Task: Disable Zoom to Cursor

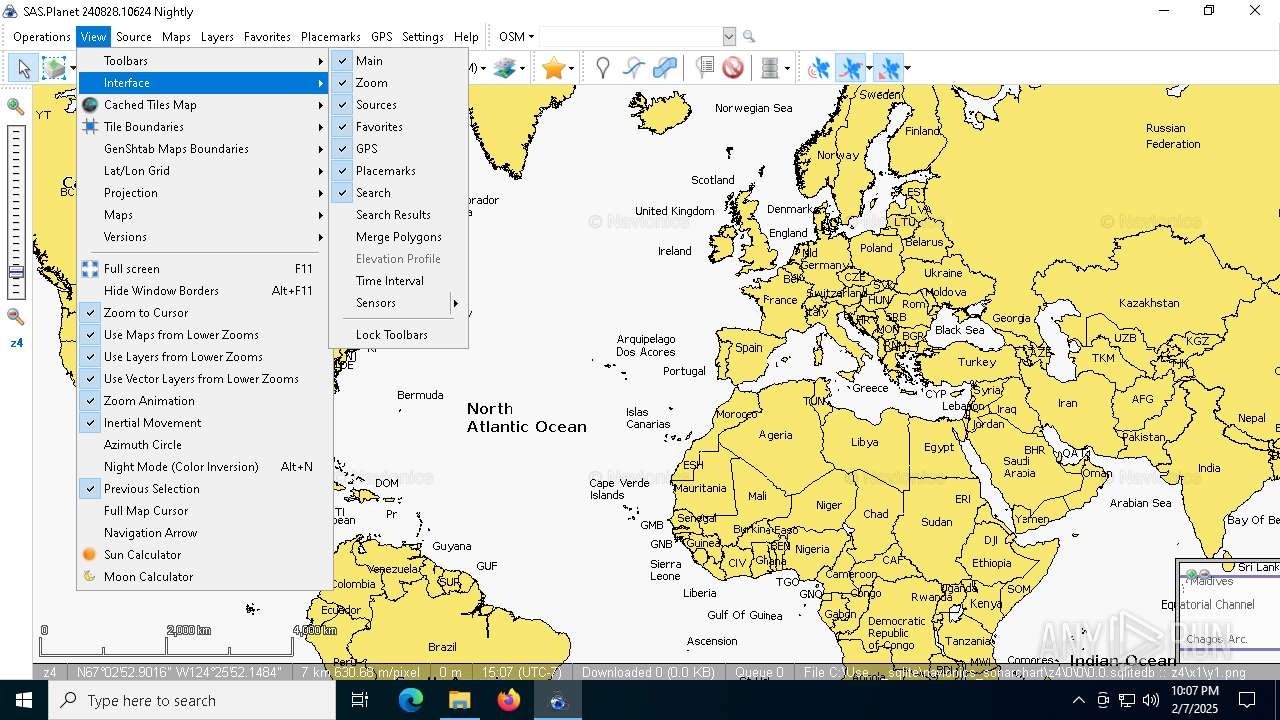Action: 204,313
